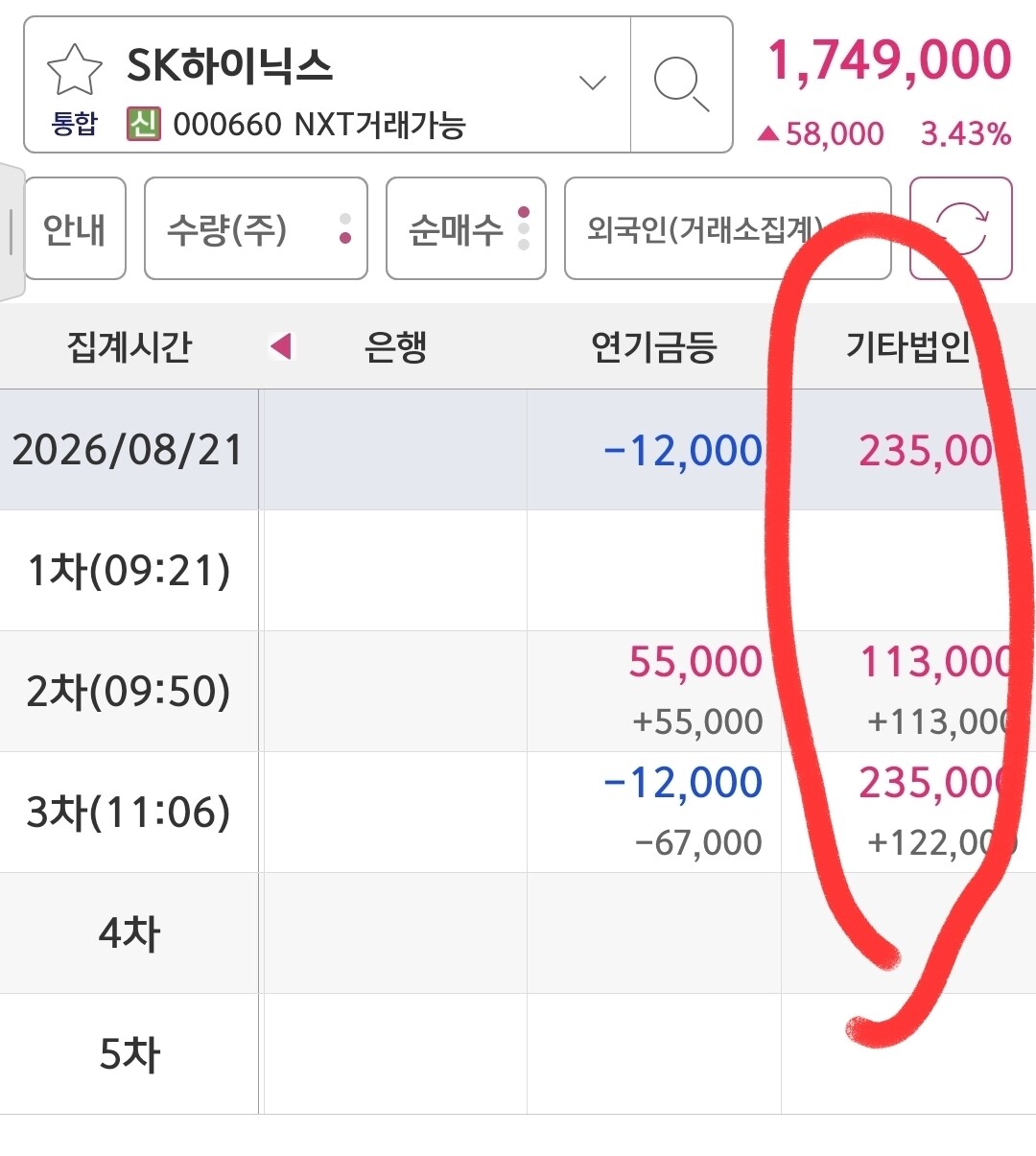Select the 연기금등 column header
Viewport: 1036px width, 1156px height.
click(x=654, y=346)
